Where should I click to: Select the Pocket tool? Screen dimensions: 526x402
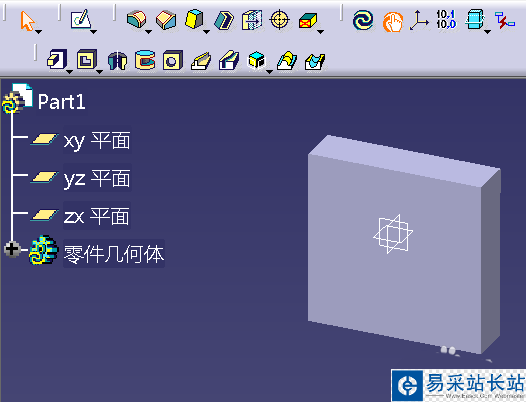(87, 59)
